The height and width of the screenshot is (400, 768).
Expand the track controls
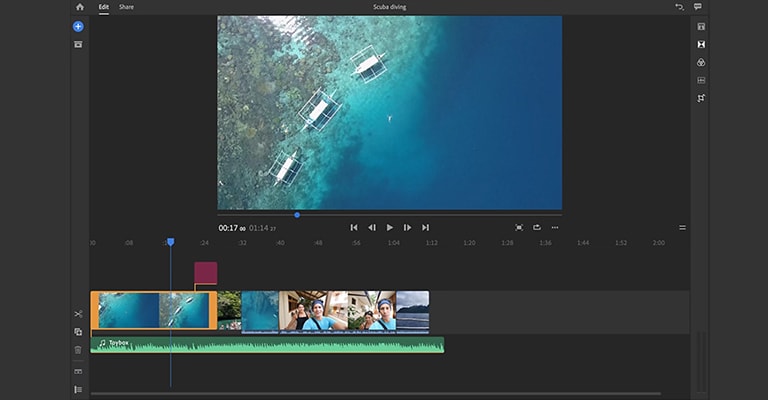[78, 389]
